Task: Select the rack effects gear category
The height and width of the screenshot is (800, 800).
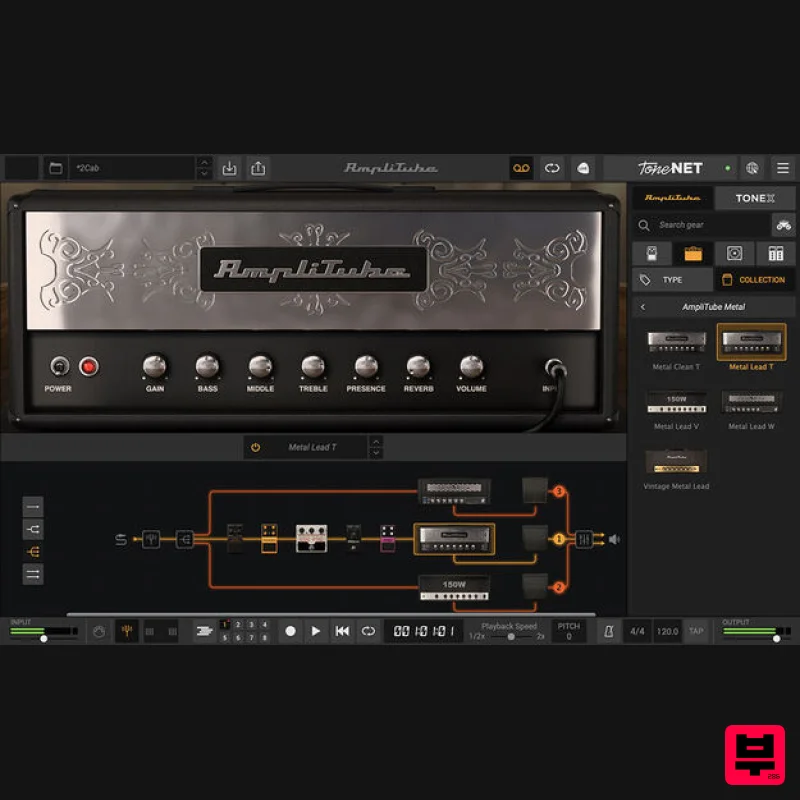Action: (x=775, y=253)
